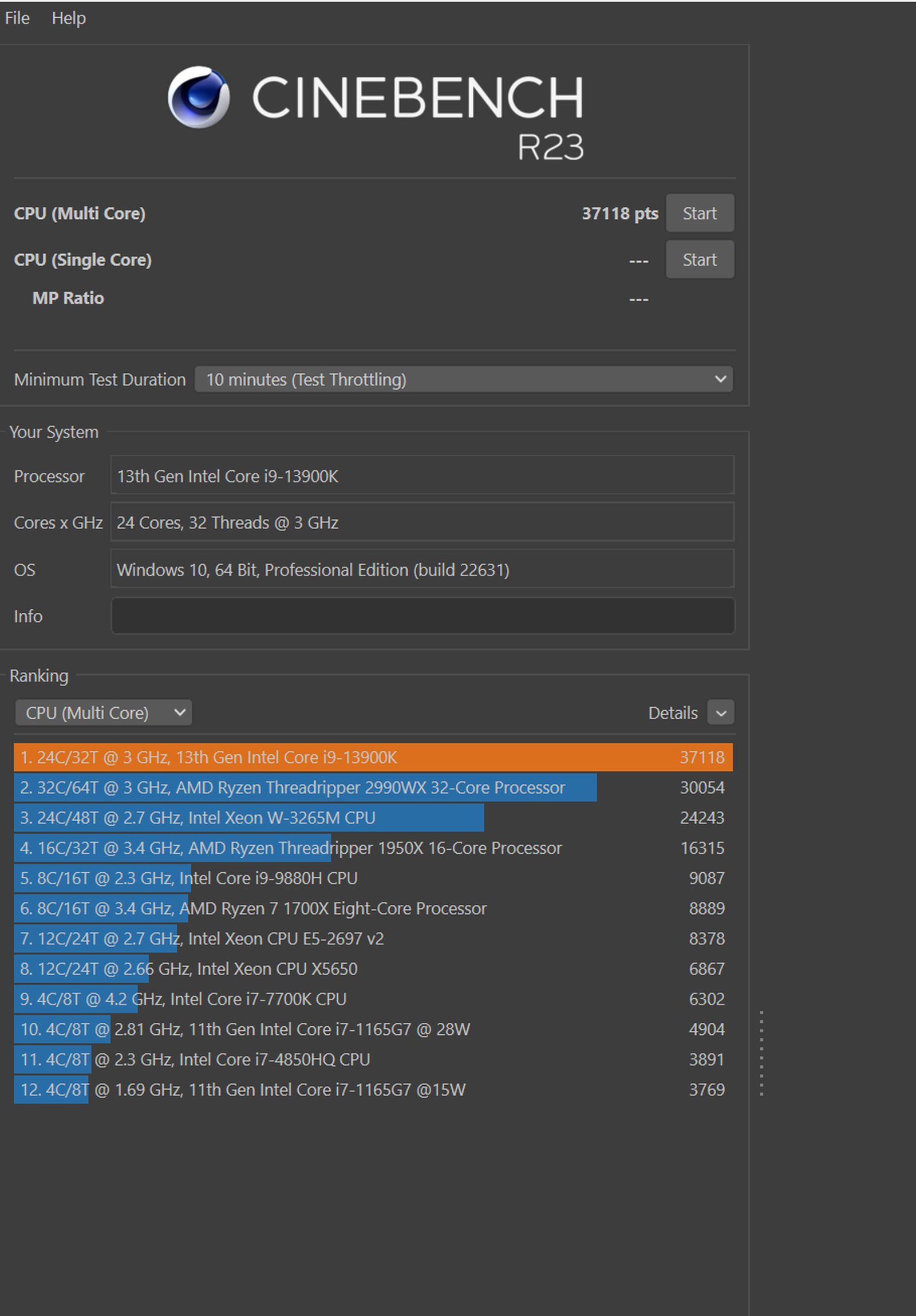The image size is (916, 1316).
Task: Click the Cores x GHz field
Action: (x=423, y=522)
